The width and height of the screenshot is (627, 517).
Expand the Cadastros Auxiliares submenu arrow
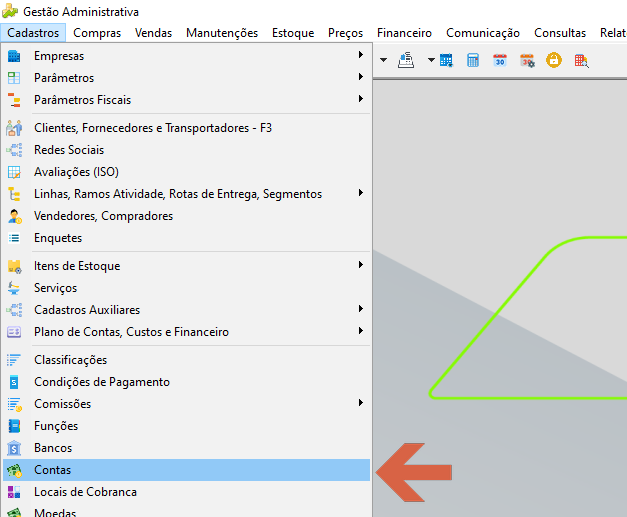(x=361, y=309)
